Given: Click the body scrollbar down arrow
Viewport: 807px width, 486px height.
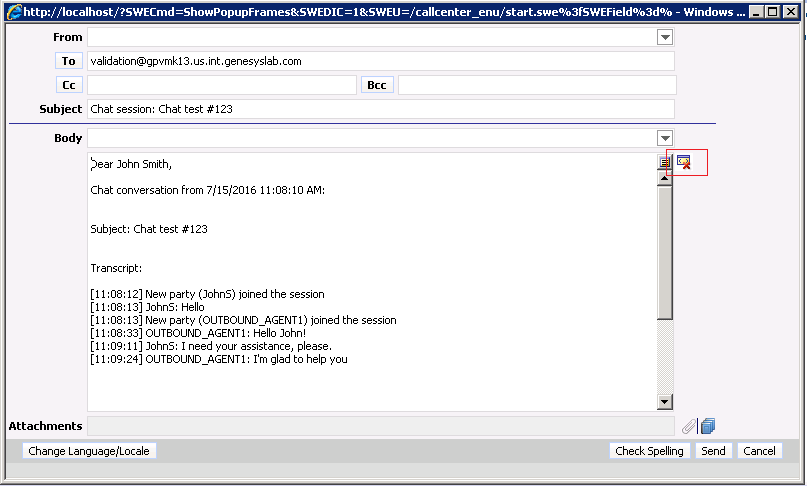Looking at the screenshot, I should [665, 402].
